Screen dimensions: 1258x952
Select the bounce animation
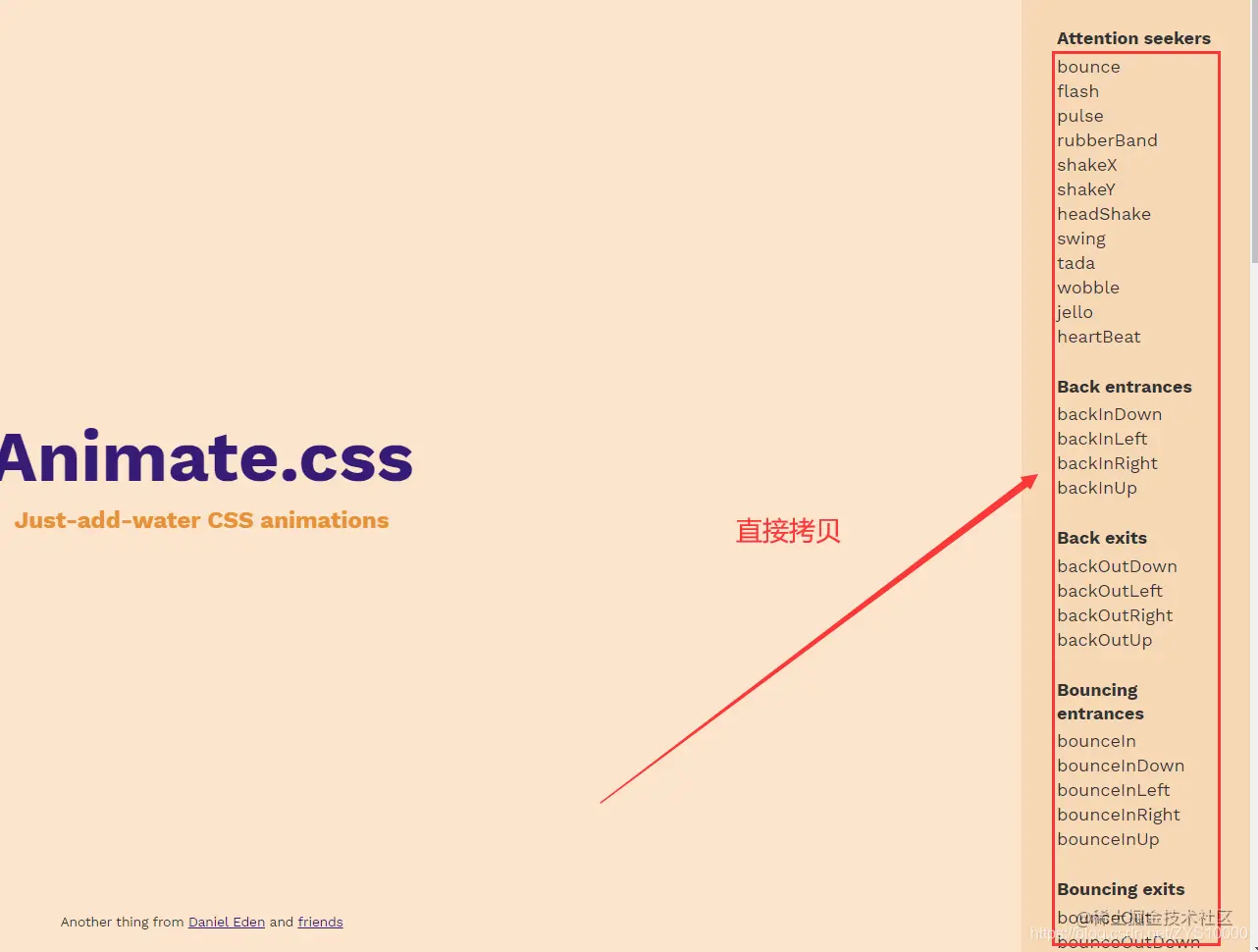pos(1088,67)
